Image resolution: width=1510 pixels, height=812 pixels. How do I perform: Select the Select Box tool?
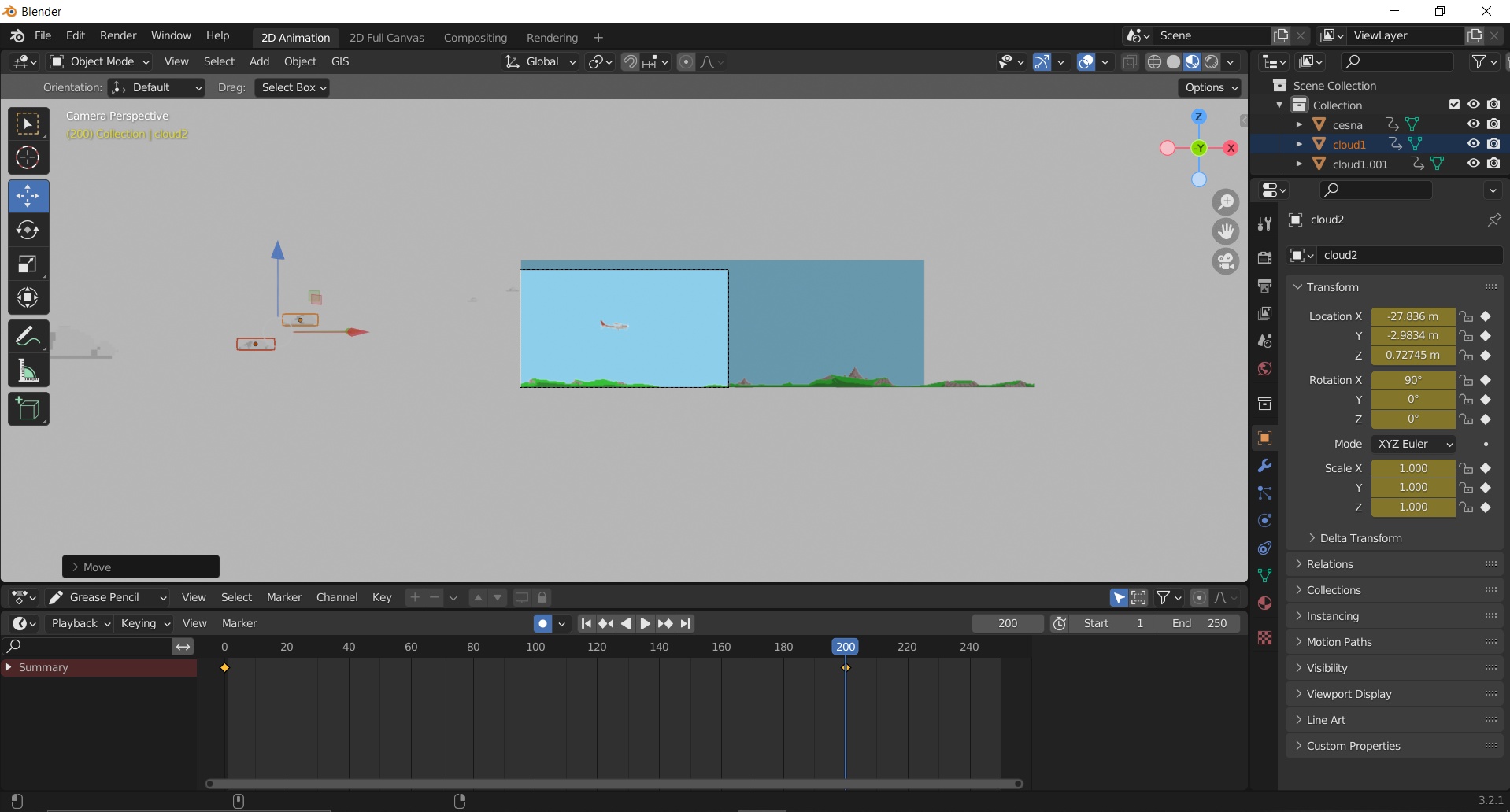pyautogui.click(x=28, y=124)
